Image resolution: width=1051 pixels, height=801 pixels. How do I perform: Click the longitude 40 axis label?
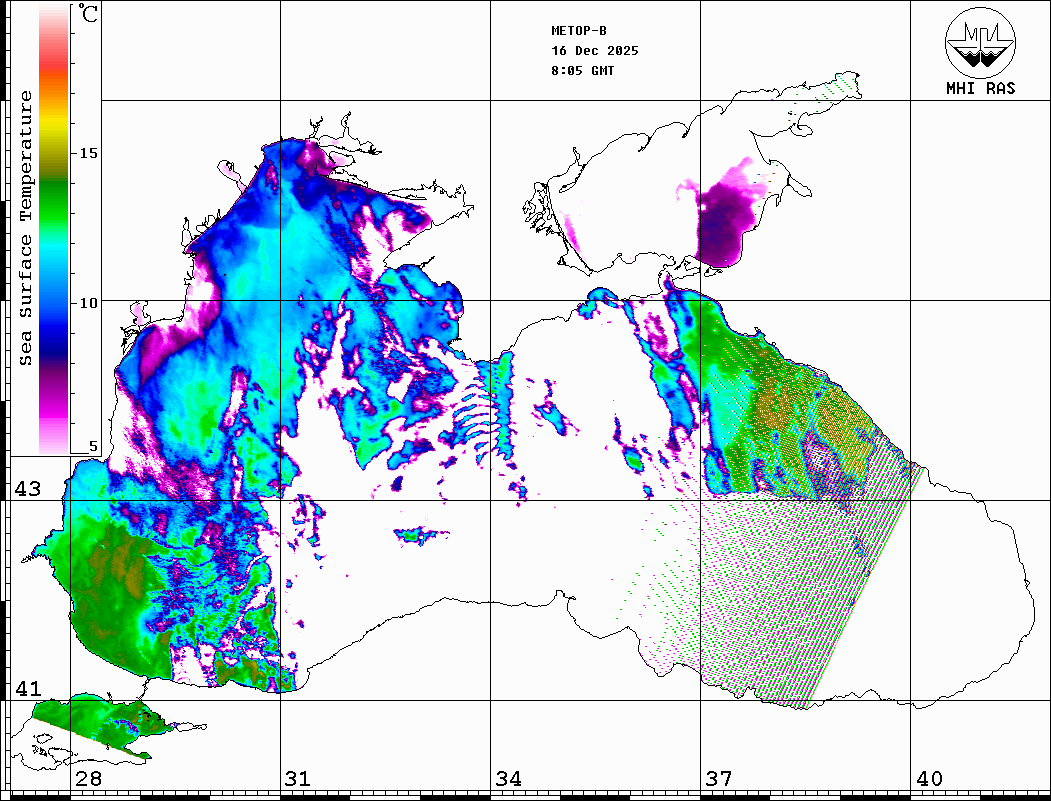pos(929,779)
